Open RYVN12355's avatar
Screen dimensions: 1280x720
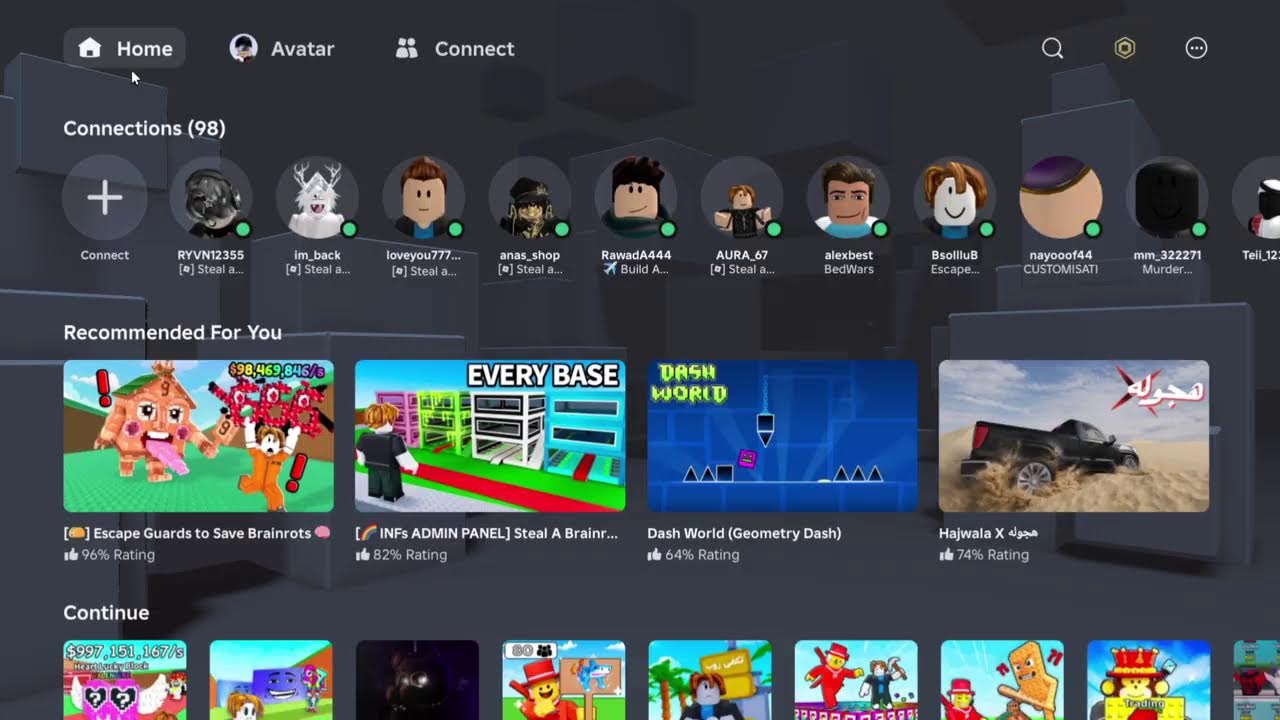click(211, 197)
